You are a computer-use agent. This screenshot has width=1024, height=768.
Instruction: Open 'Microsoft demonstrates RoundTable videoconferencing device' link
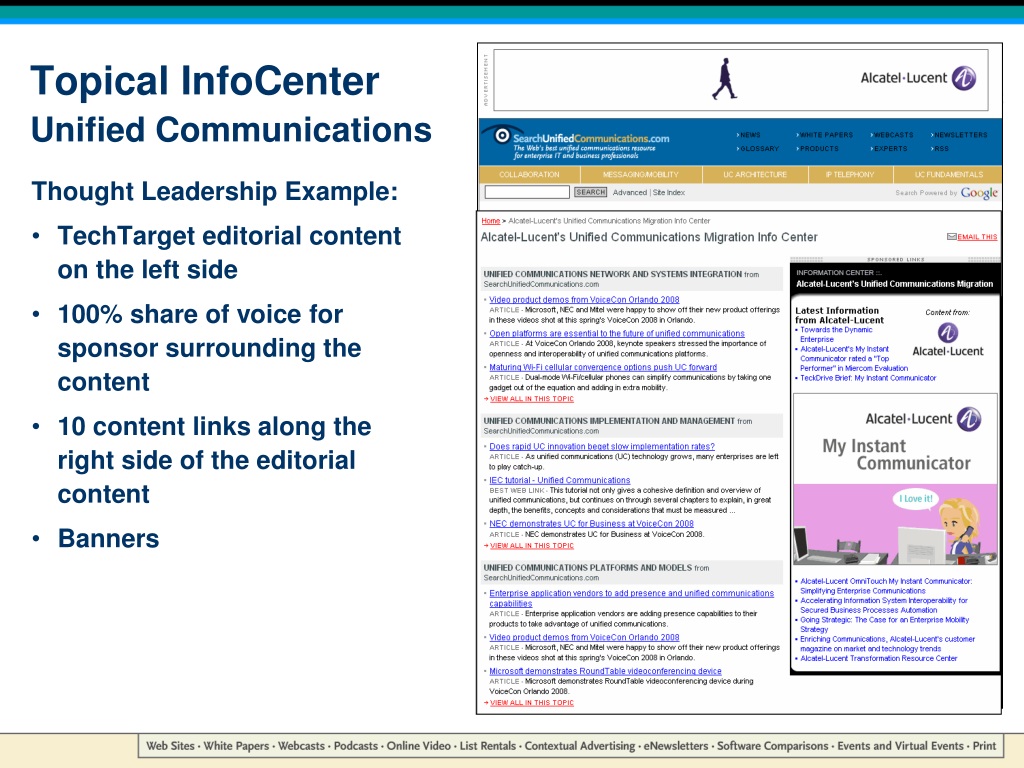pyautogui.click(x=605, y=671)
